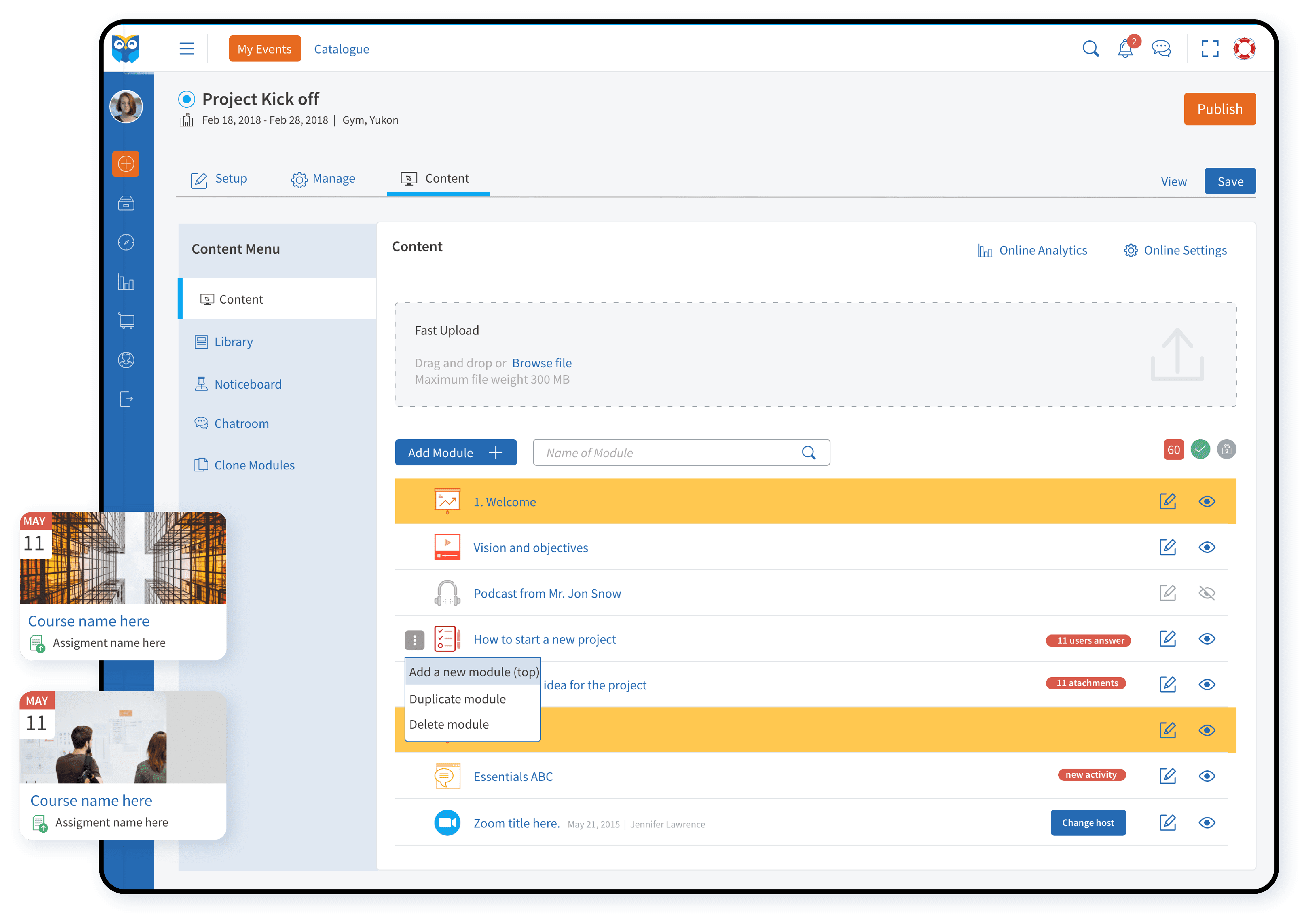Toggle visibility of 1. Welcome module

coord(1206,502)
